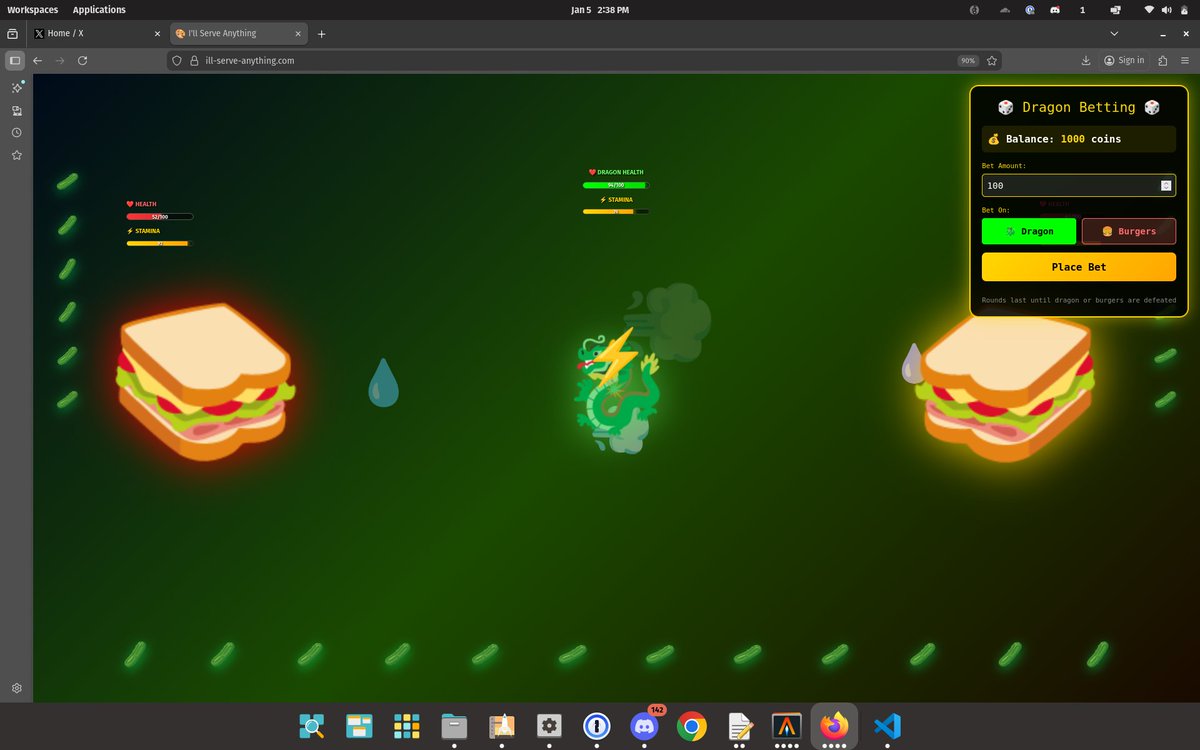Launch Visual Studio Code from dock
The width and height of the screenshot is (1200, 750).
[886, 725]
